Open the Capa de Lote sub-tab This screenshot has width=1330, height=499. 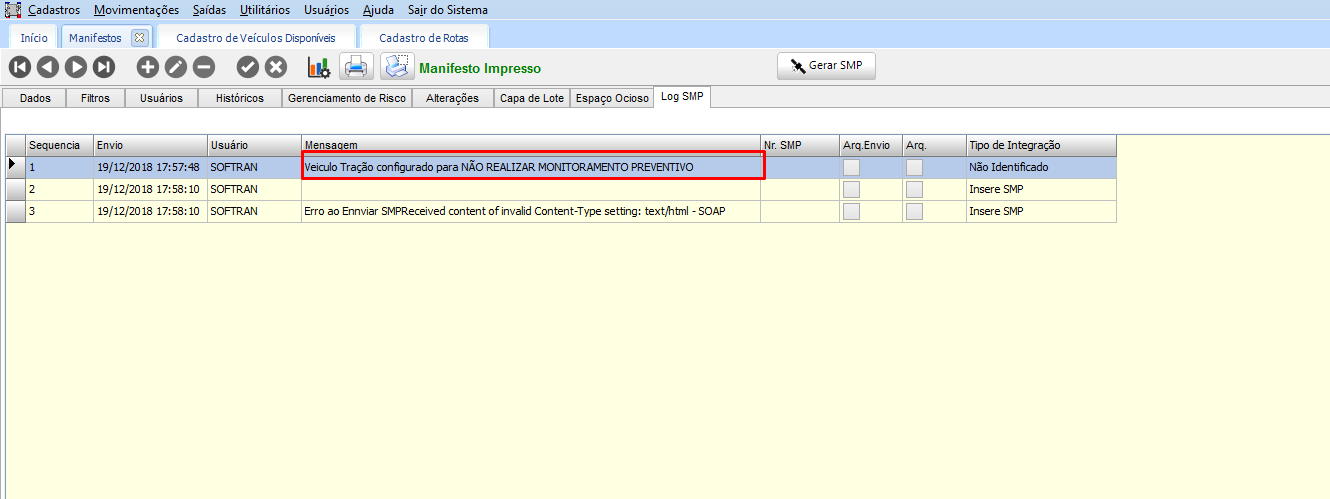click(532, 98)
